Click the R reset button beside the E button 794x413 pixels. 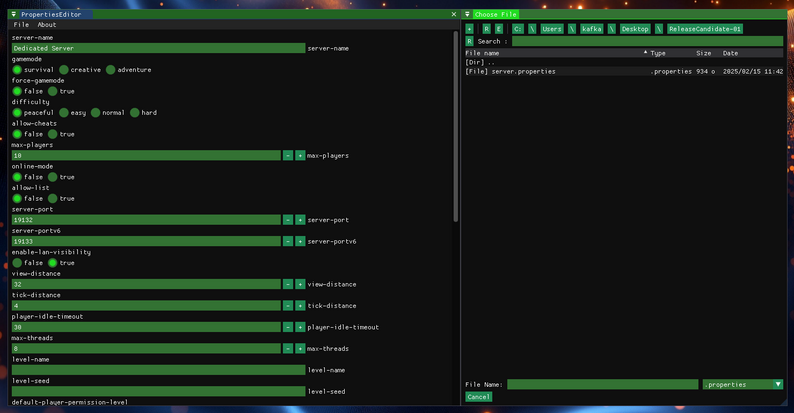486,29
